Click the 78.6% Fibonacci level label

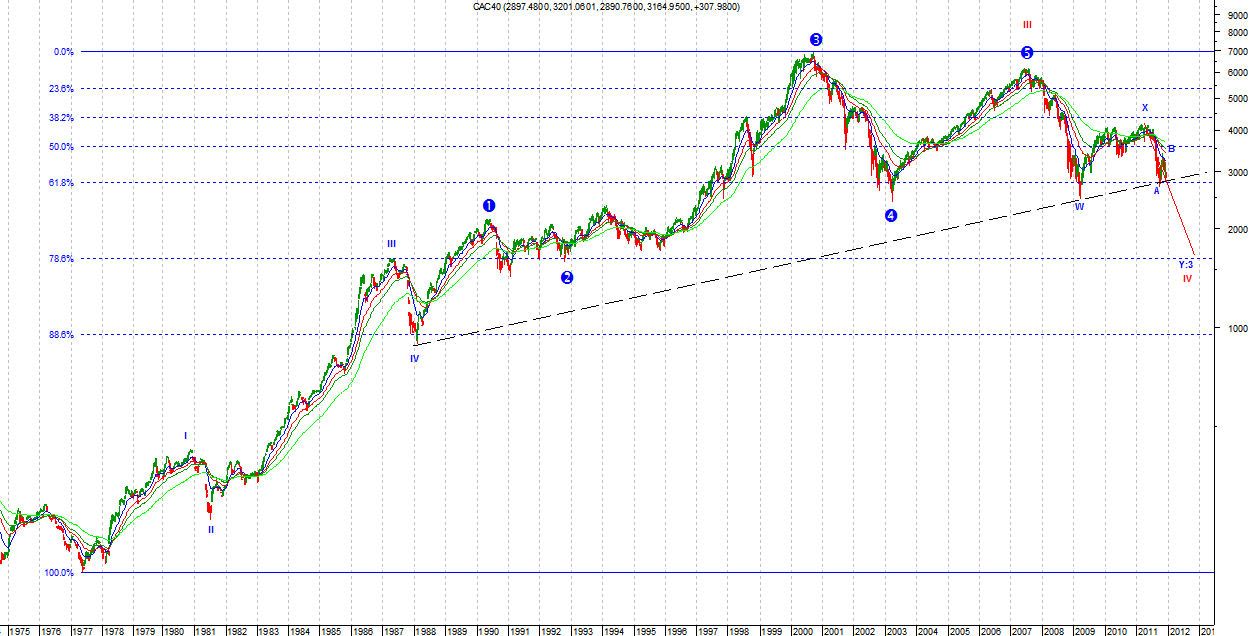[62, 259]
